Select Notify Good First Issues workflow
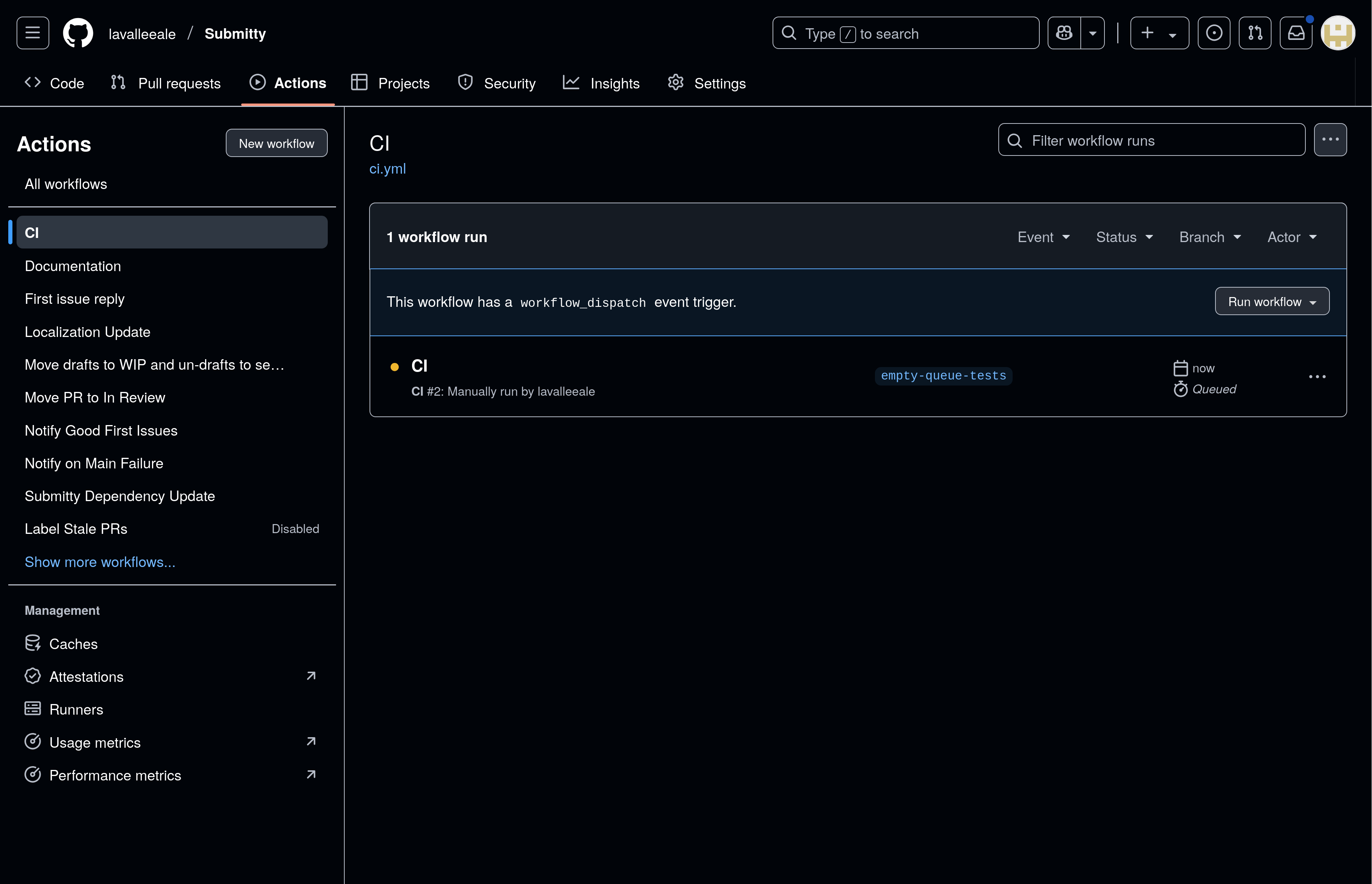 [172, 431]
